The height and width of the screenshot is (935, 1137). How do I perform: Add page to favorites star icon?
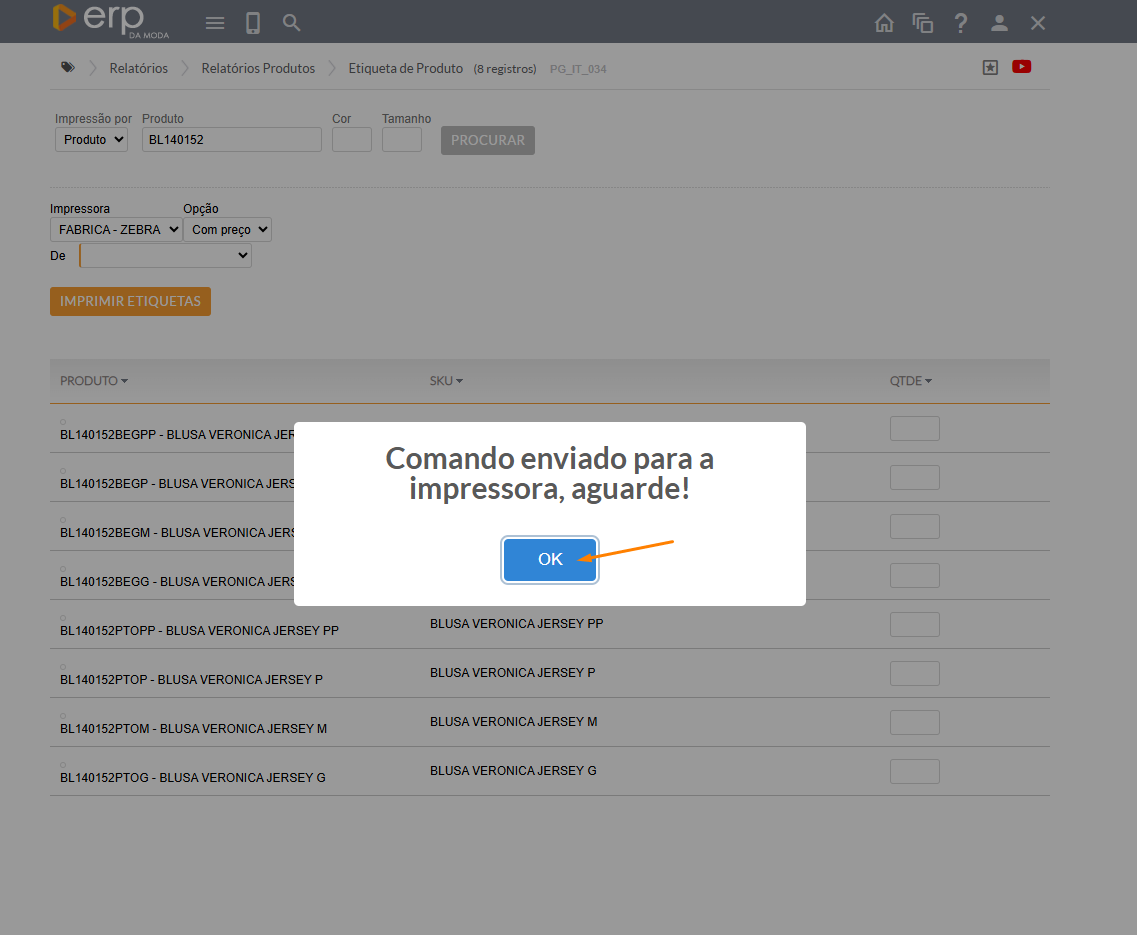(990, 67)
